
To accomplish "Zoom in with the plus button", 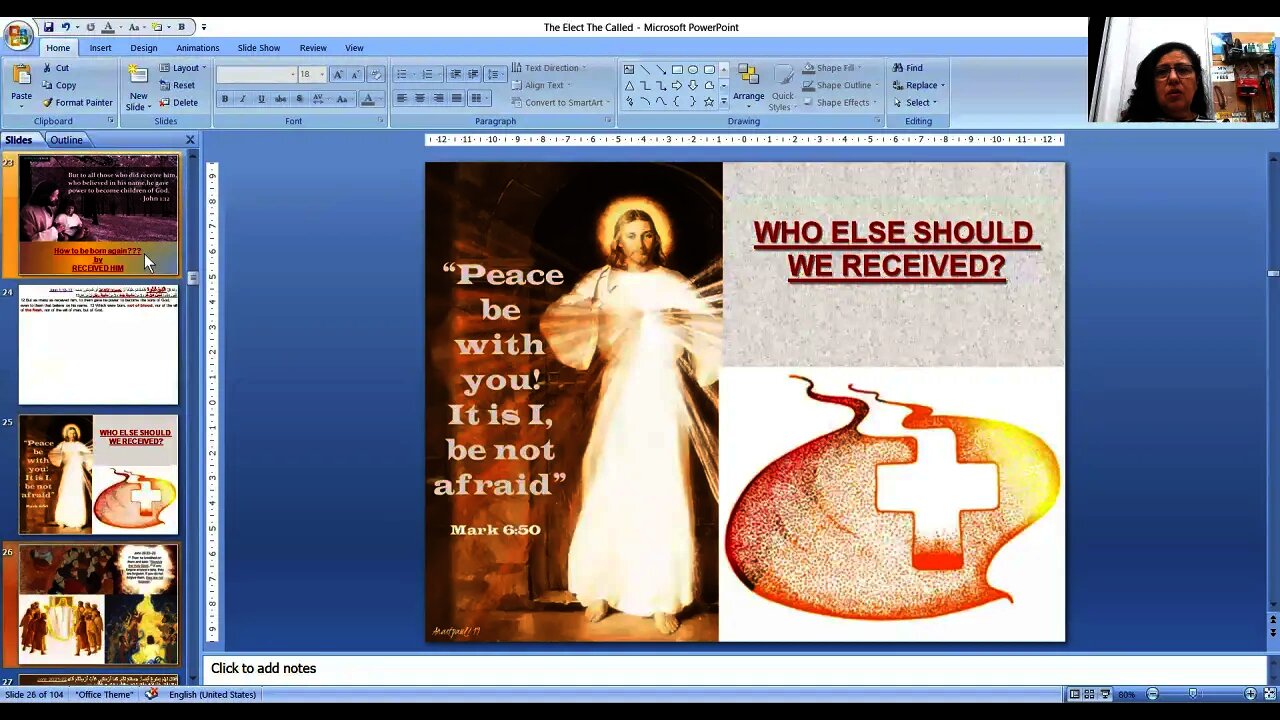I will 1250,694.
